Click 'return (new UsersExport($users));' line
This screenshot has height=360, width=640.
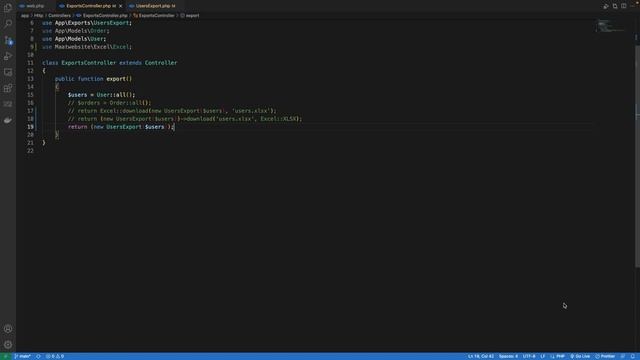121,127
